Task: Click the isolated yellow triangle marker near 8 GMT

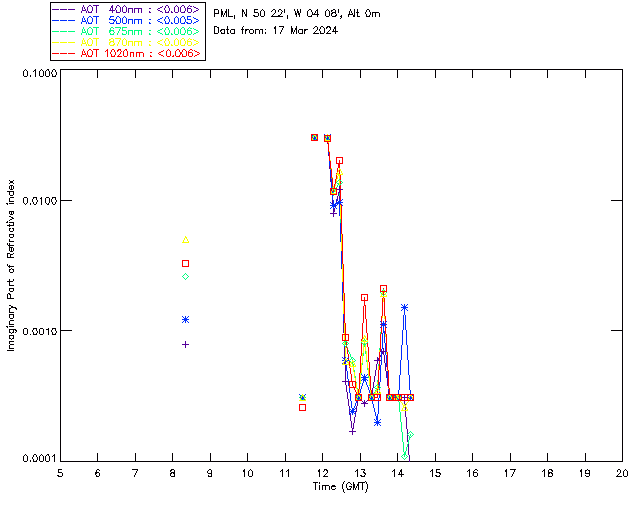Action: click(186, 240)
